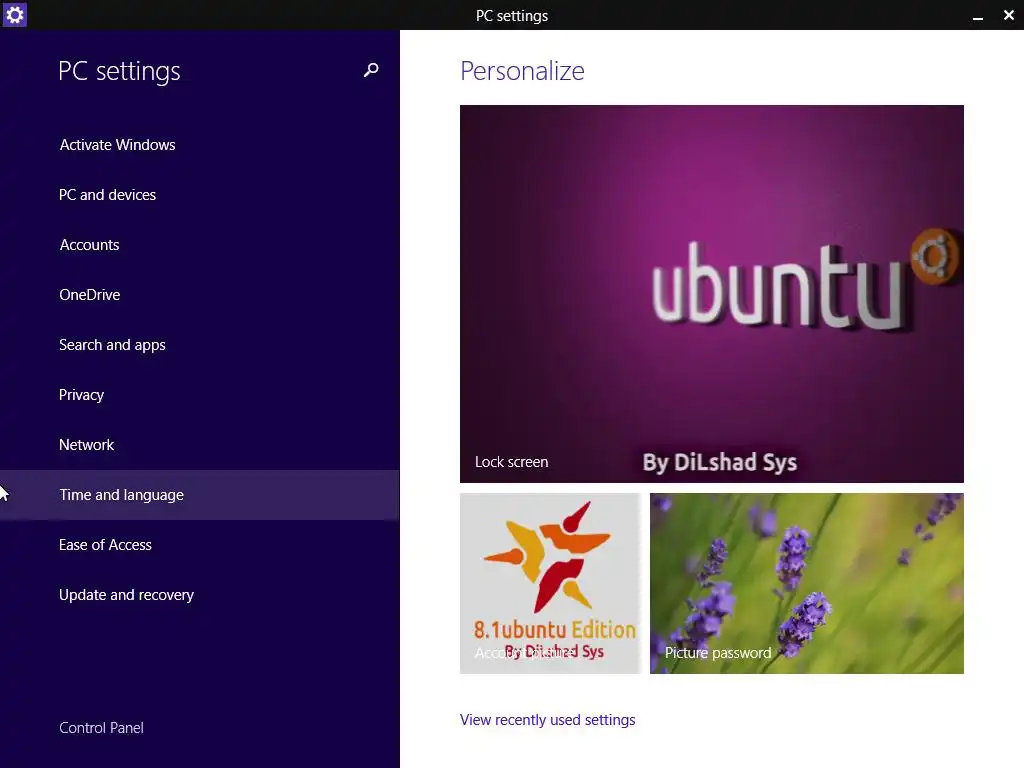Click the PC settings gear icon in title bar
1024x768 pixels.
pos(14,14)
